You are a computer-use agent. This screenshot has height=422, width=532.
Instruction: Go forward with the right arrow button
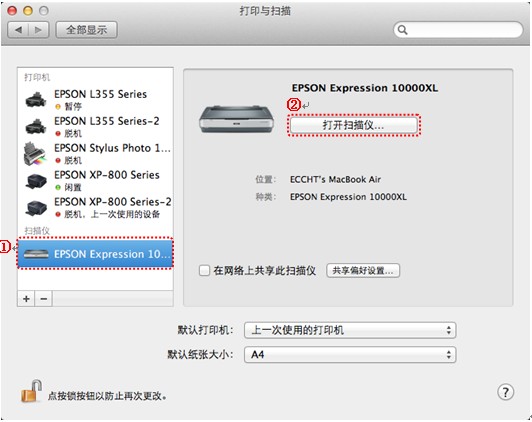coord(39,30)
